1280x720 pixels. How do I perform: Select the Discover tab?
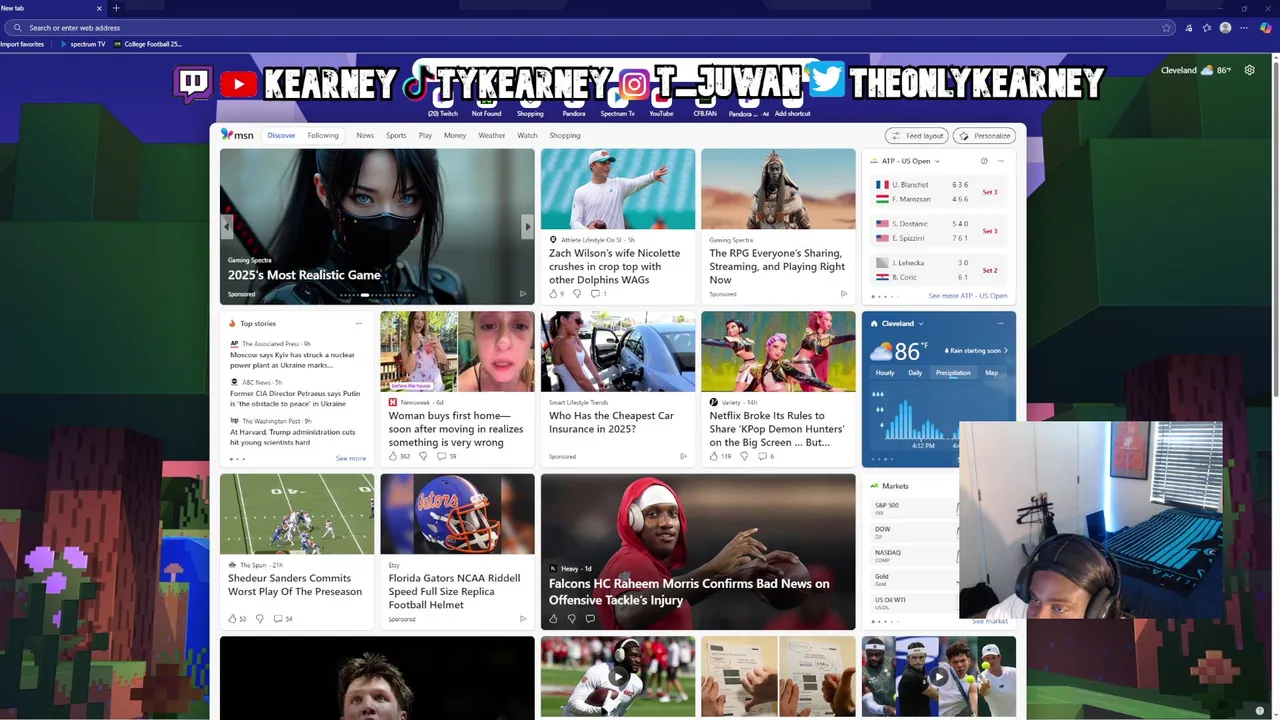[281, 135]
